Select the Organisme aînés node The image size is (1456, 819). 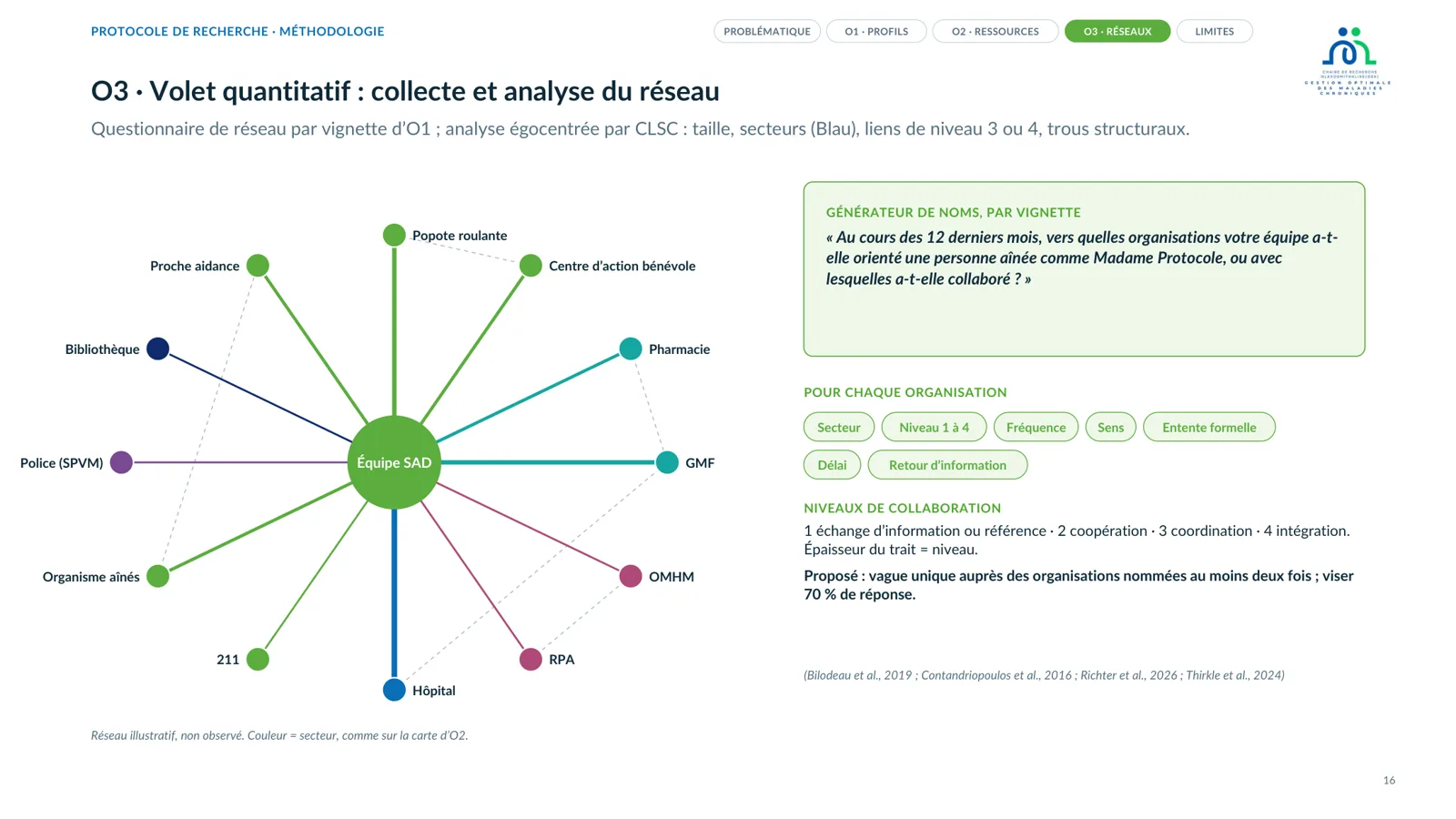[157, 576]
